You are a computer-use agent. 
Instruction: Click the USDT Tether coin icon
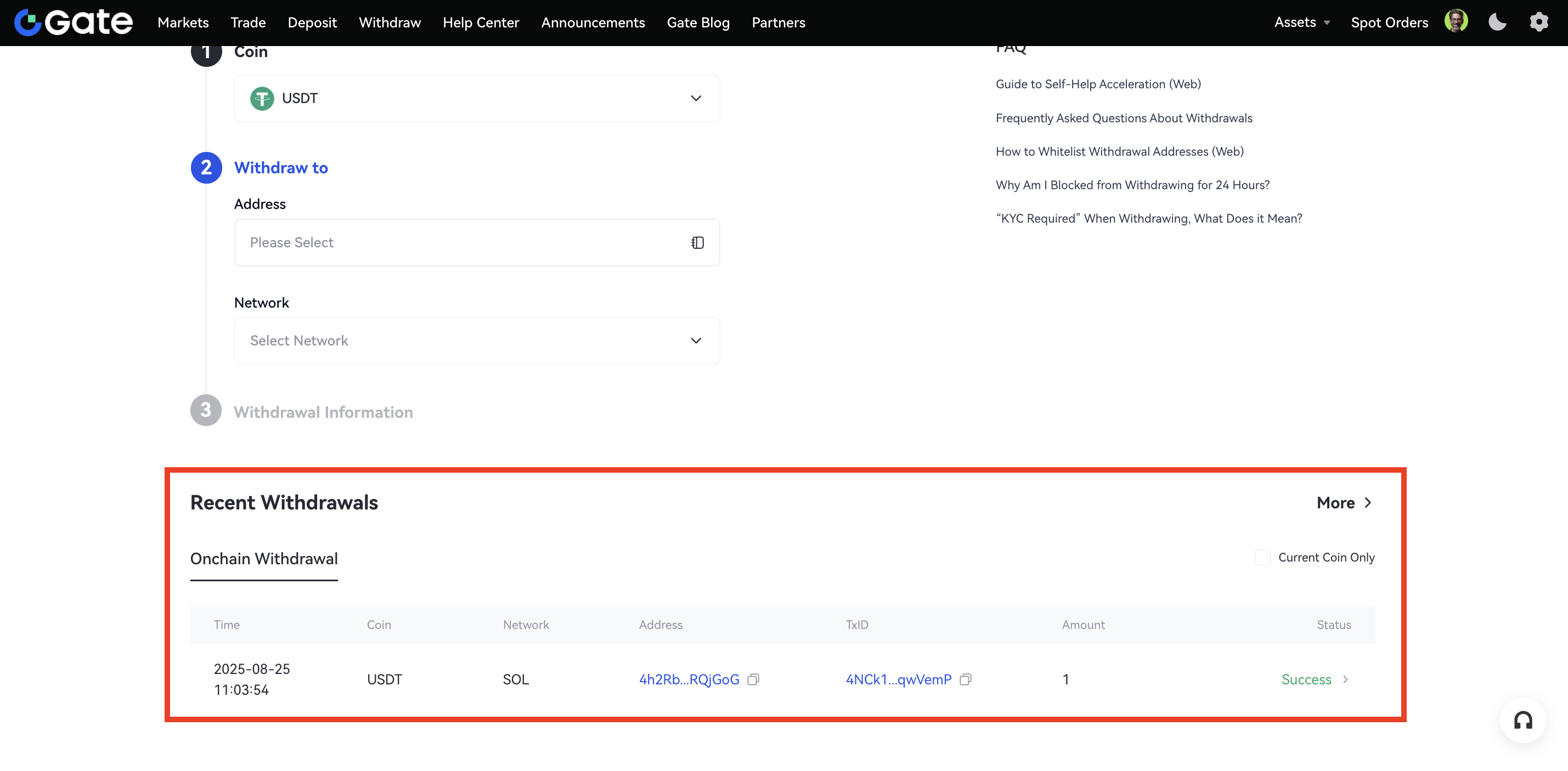tap(262, 99)
